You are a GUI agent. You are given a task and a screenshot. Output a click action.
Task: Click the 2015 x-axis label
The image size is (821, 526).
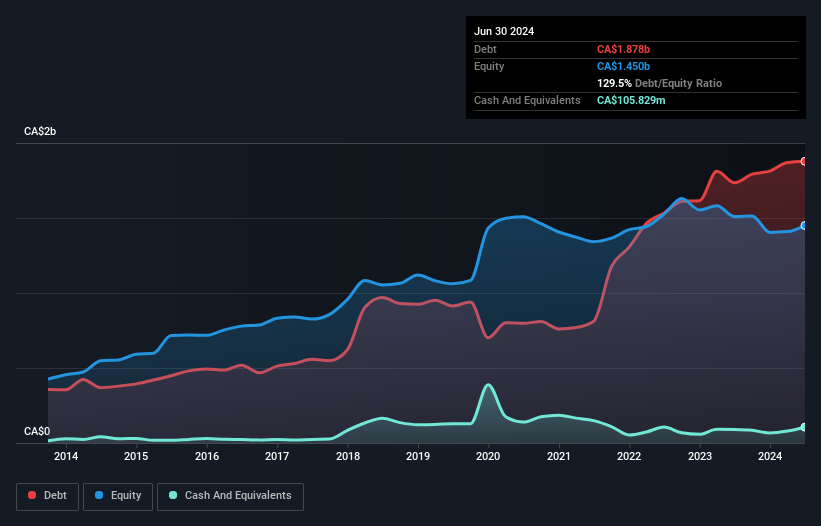[136, 456]
